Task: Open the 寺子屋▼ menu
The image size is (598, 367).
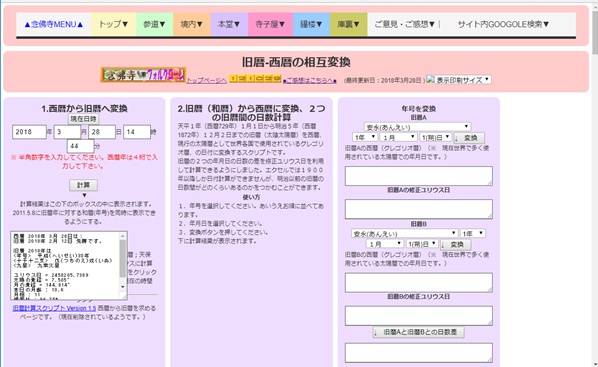Action: [x=270, y=24]
